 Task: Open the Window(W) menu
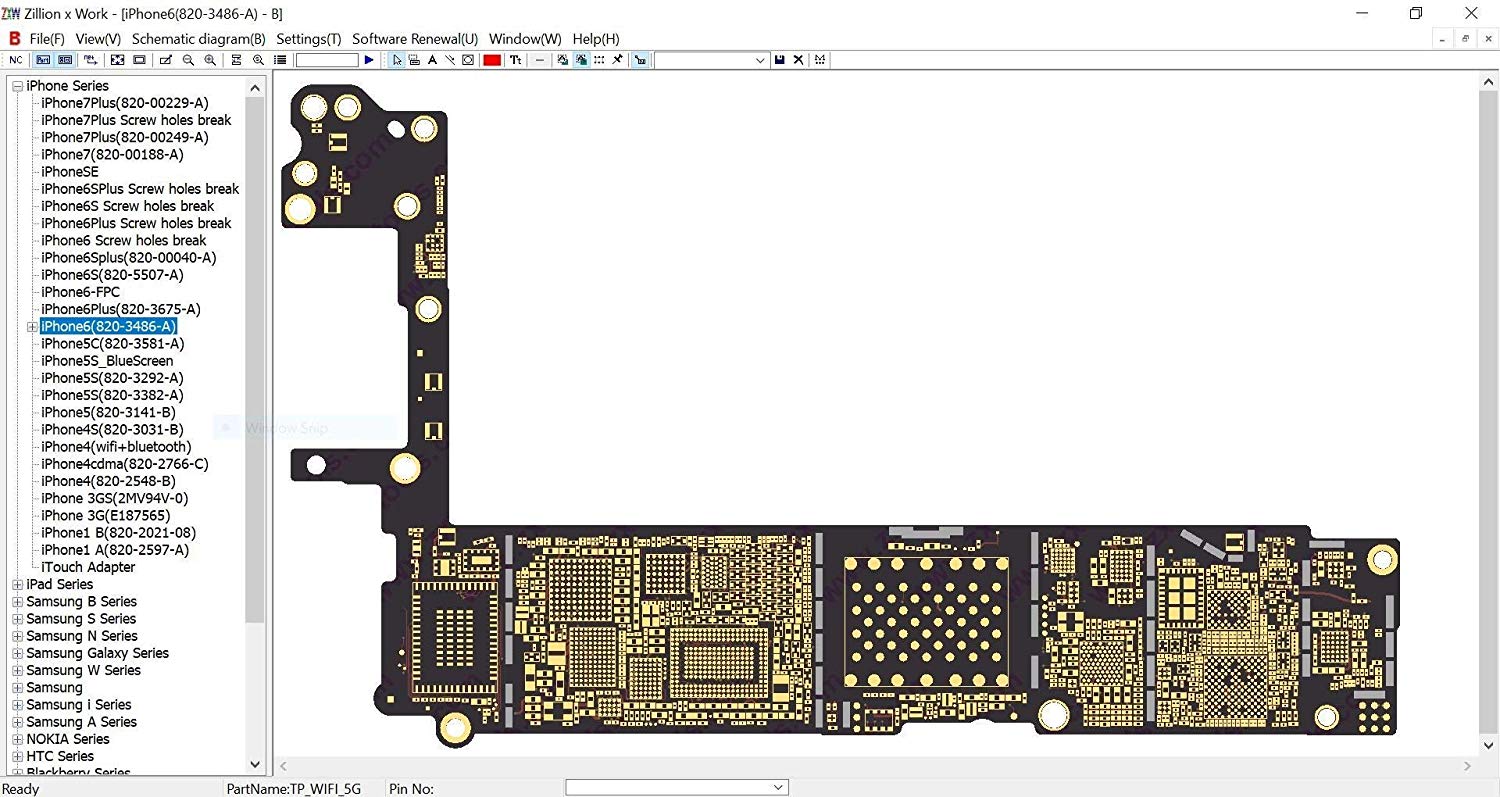coord(525,39)
